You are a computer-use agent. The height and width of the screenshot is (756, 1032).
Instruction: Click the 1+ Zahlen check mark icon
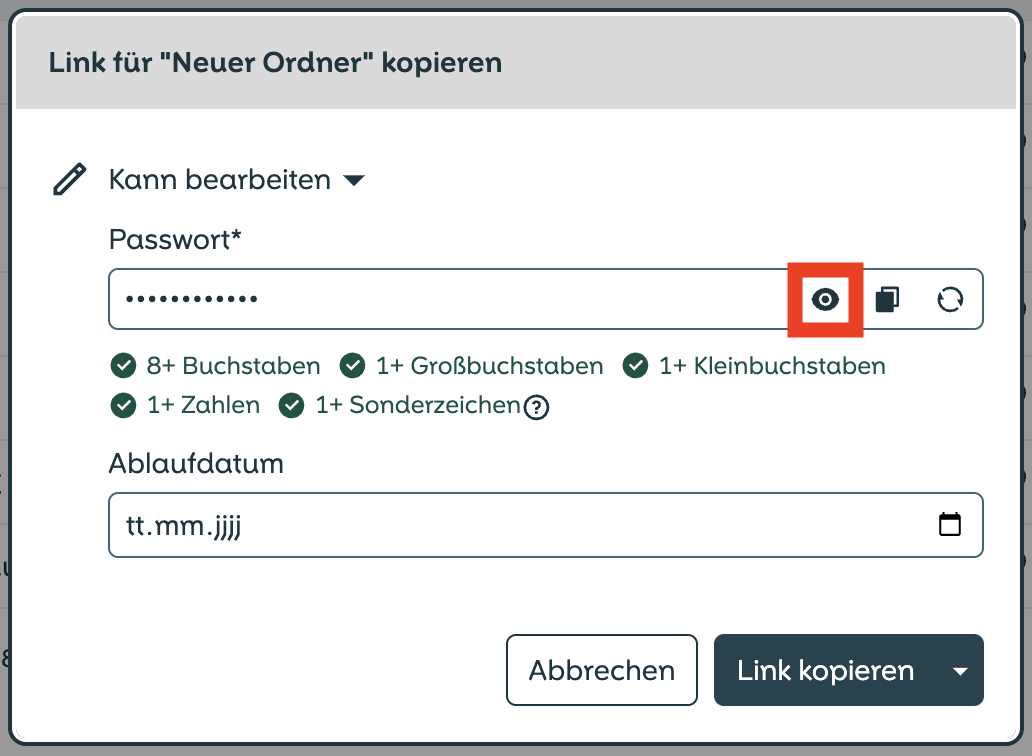123,405
